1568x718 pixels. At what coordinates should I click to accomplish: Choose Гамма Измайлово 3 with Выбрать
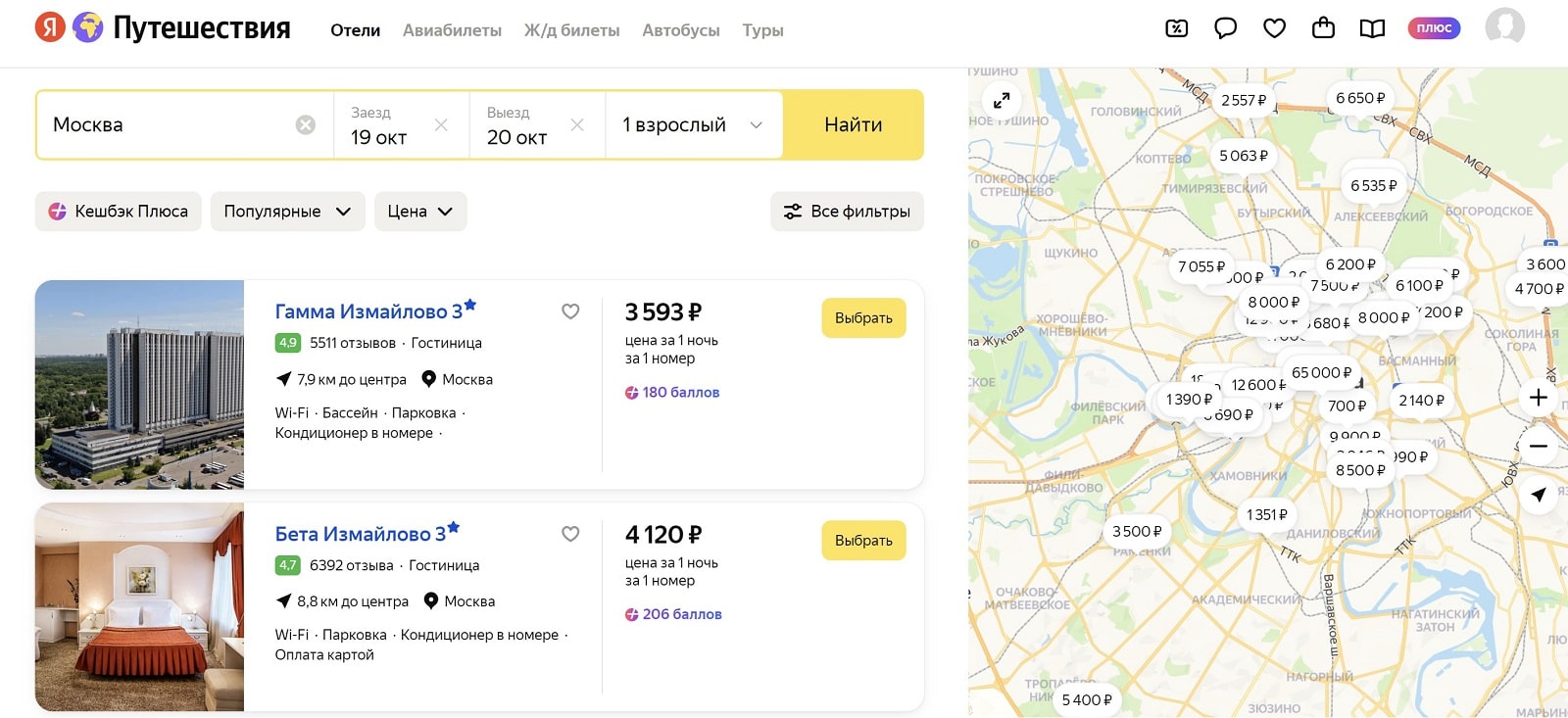point(863,318)
